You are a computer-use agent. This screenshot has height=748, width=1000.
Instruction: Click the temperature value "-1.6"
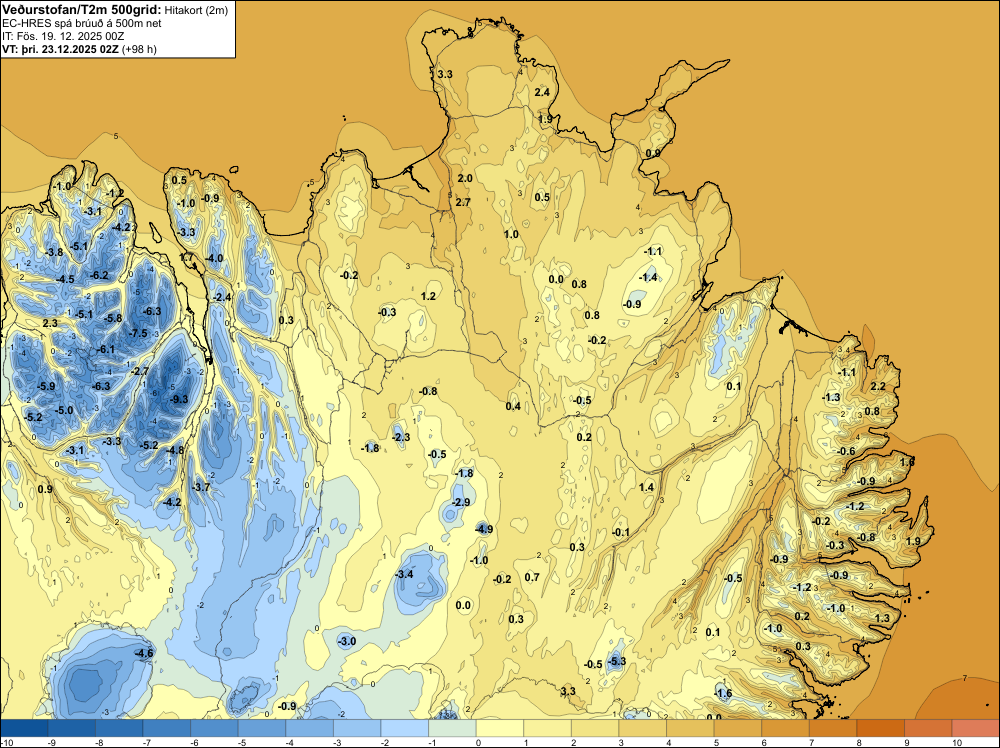[723, 694]
